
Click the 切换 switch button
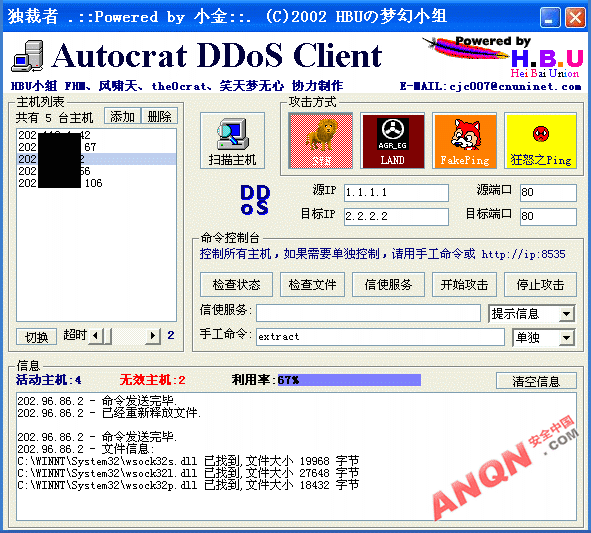36,336
